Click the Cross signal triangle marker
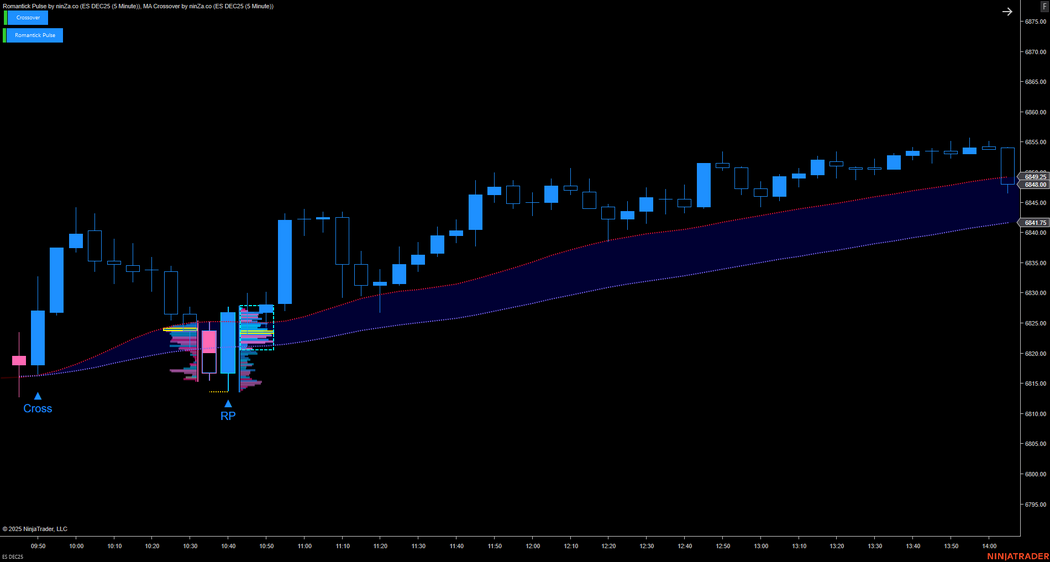 click(38, 396)
